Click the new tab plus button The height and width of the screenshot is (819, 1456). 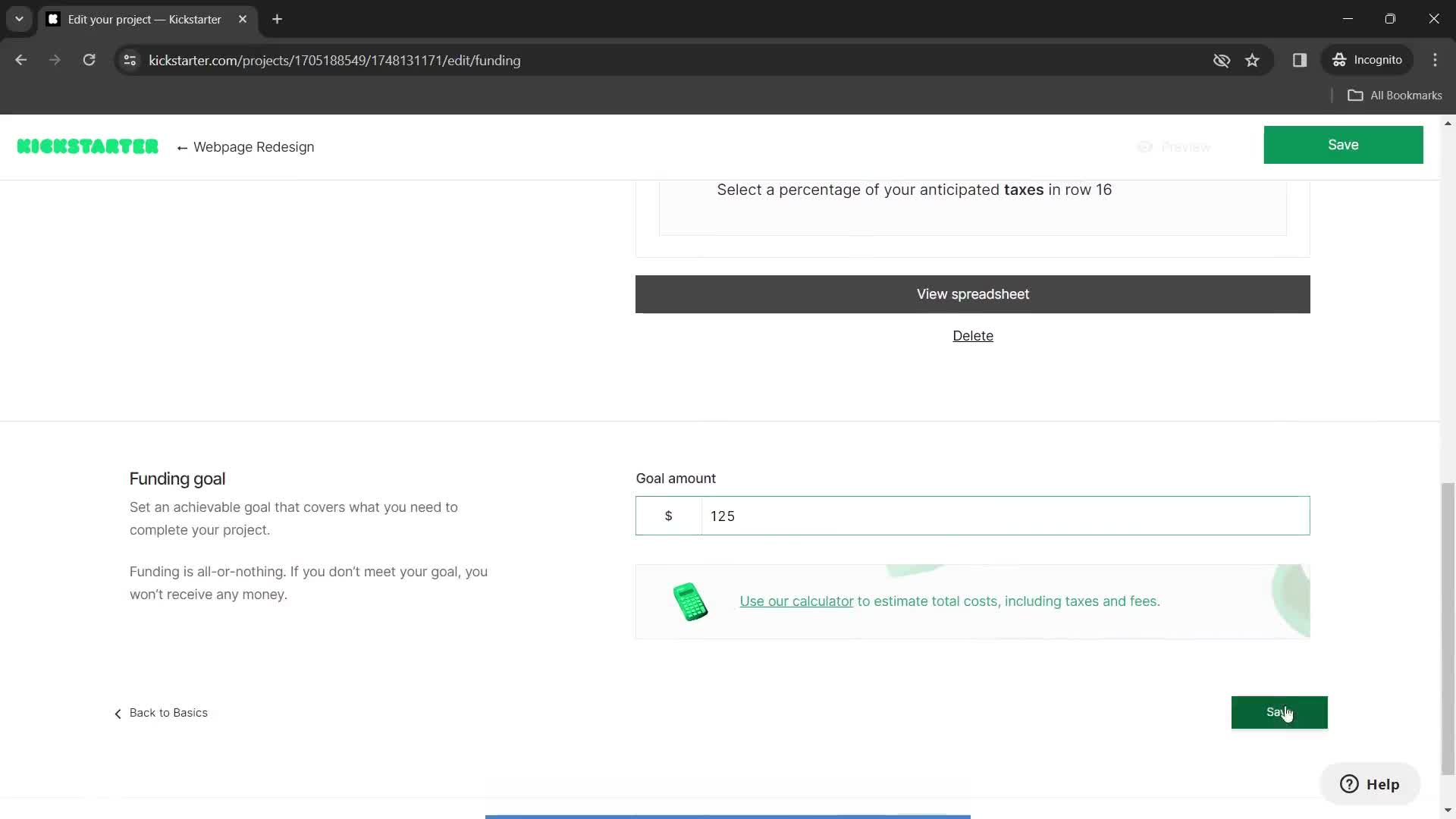277,19
